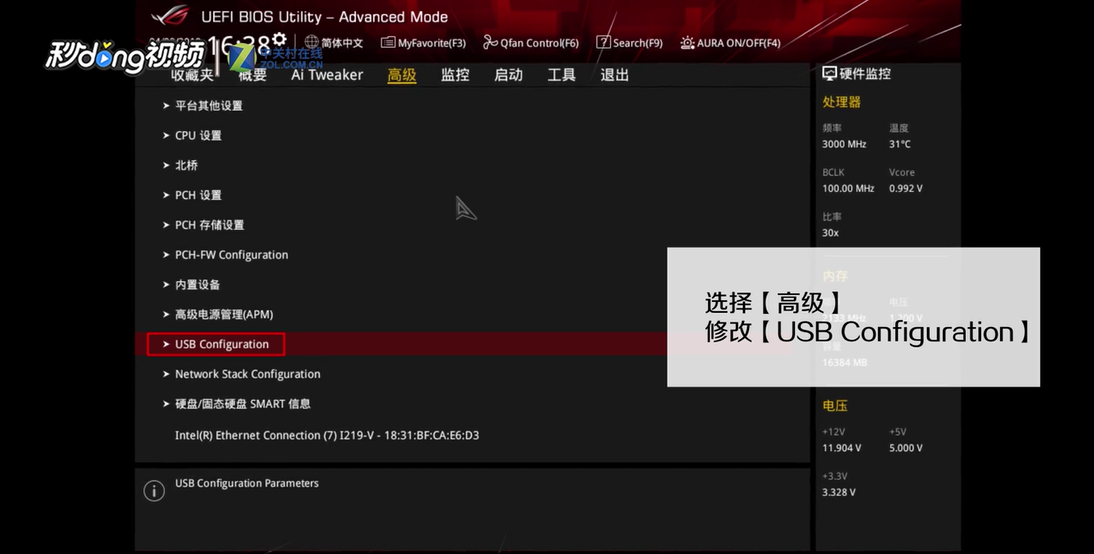Open 北桥 submenu
Image resolution: width=1094 pixels, height=554 pixels.
coord(186,165)
